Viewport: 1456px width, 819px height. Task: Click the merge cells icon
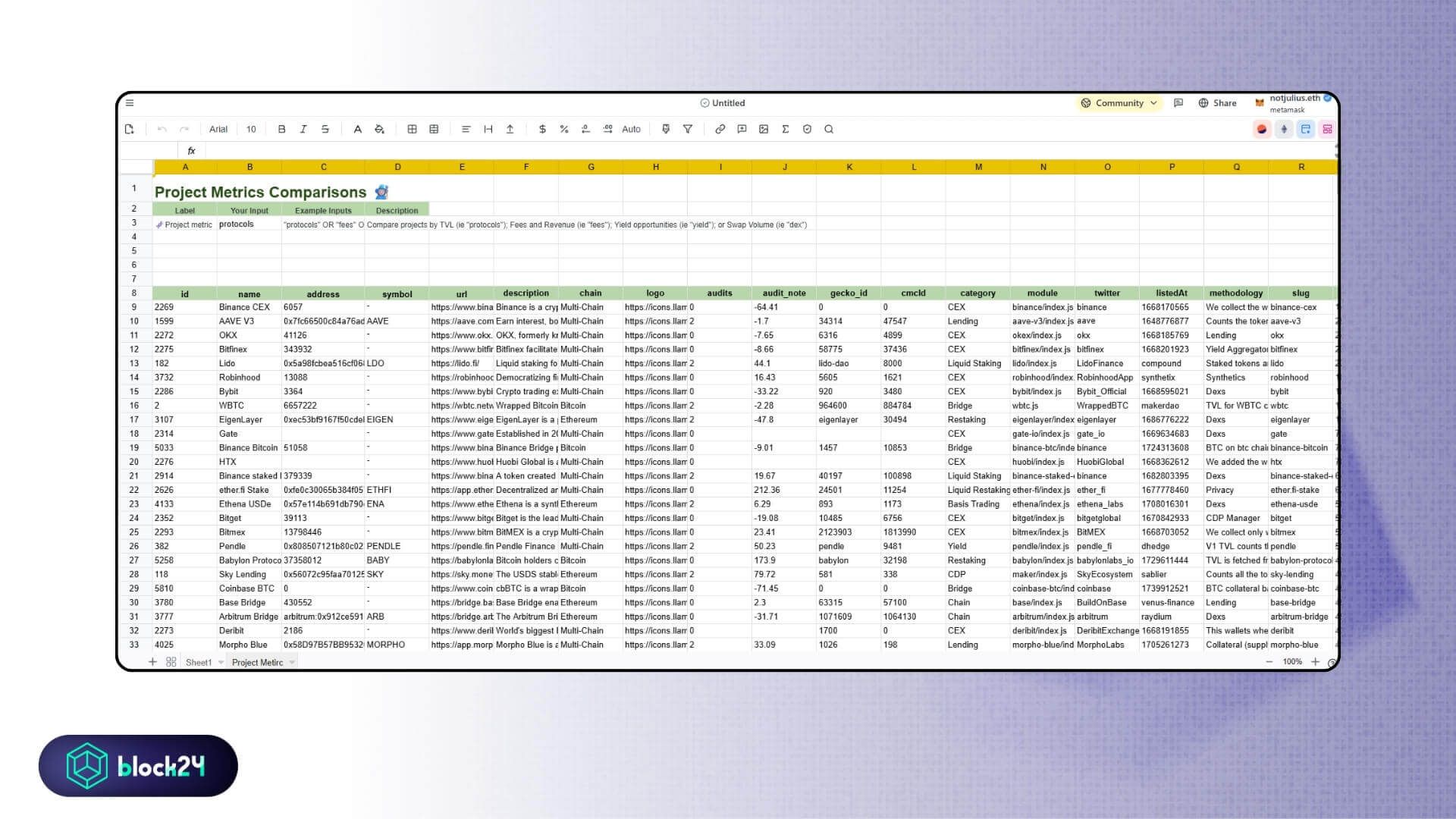(x=434, y=129)
